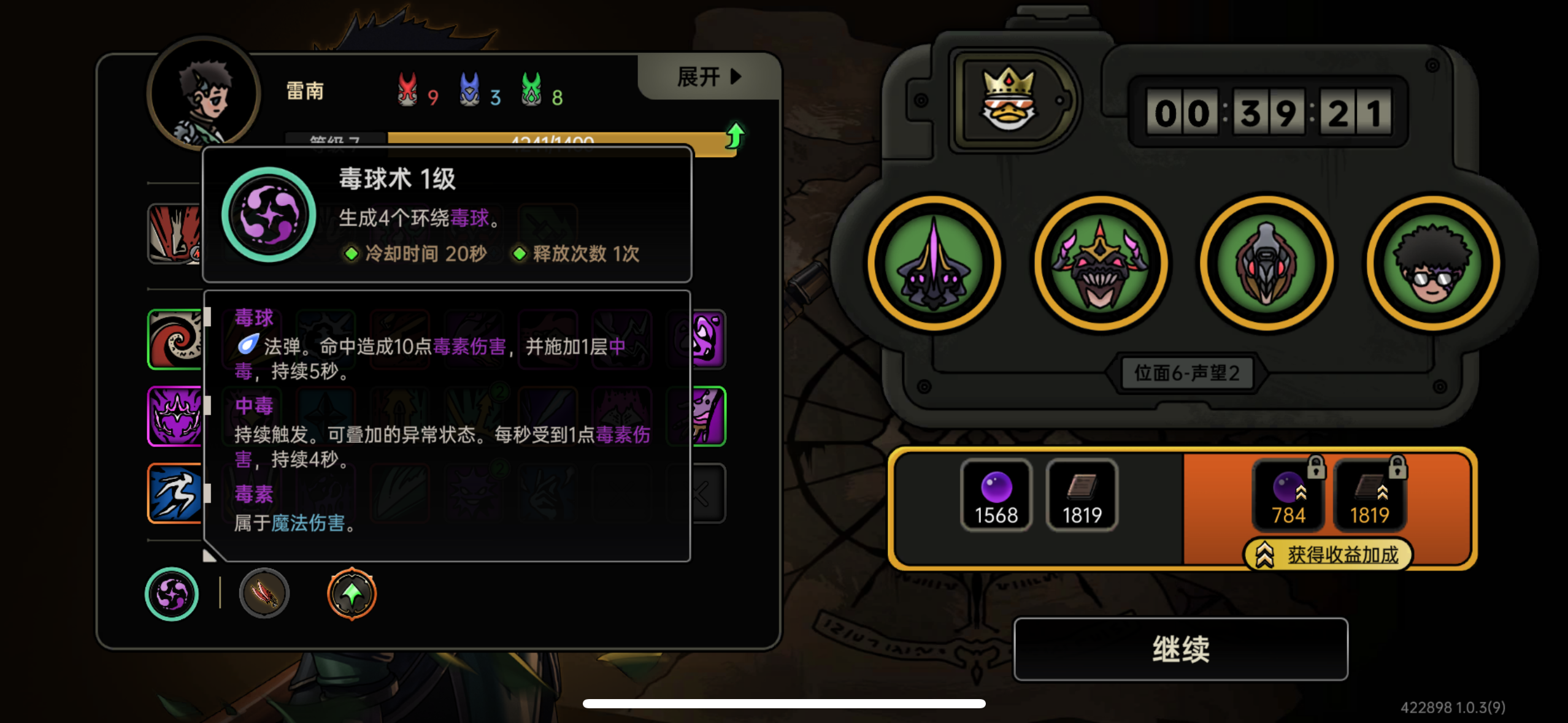The width and height of the screenshot is (1568, 723).
Task: Click the red spiral skill tile
Action: point(175,340)
